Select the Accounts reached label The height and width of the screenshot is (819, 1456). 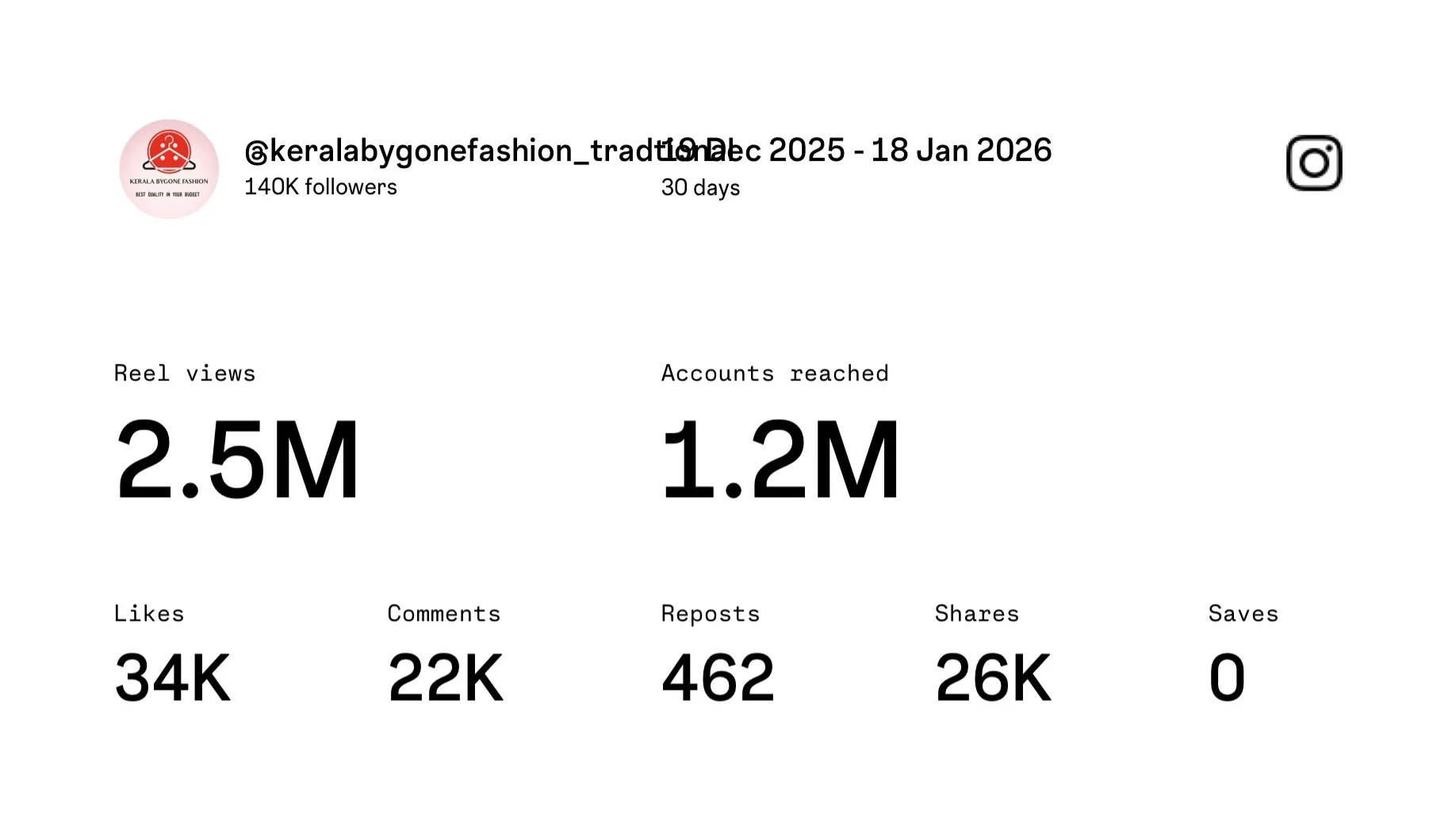775,373
